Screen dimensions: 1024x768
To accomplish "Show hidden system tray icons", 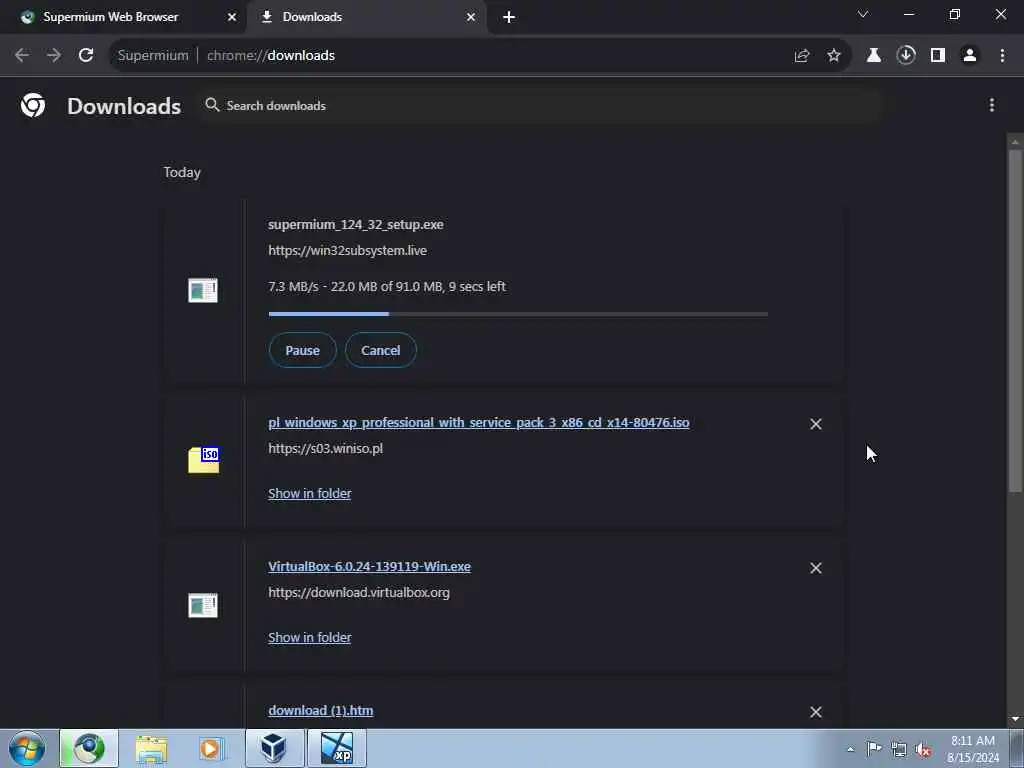I will click(850, 749).
